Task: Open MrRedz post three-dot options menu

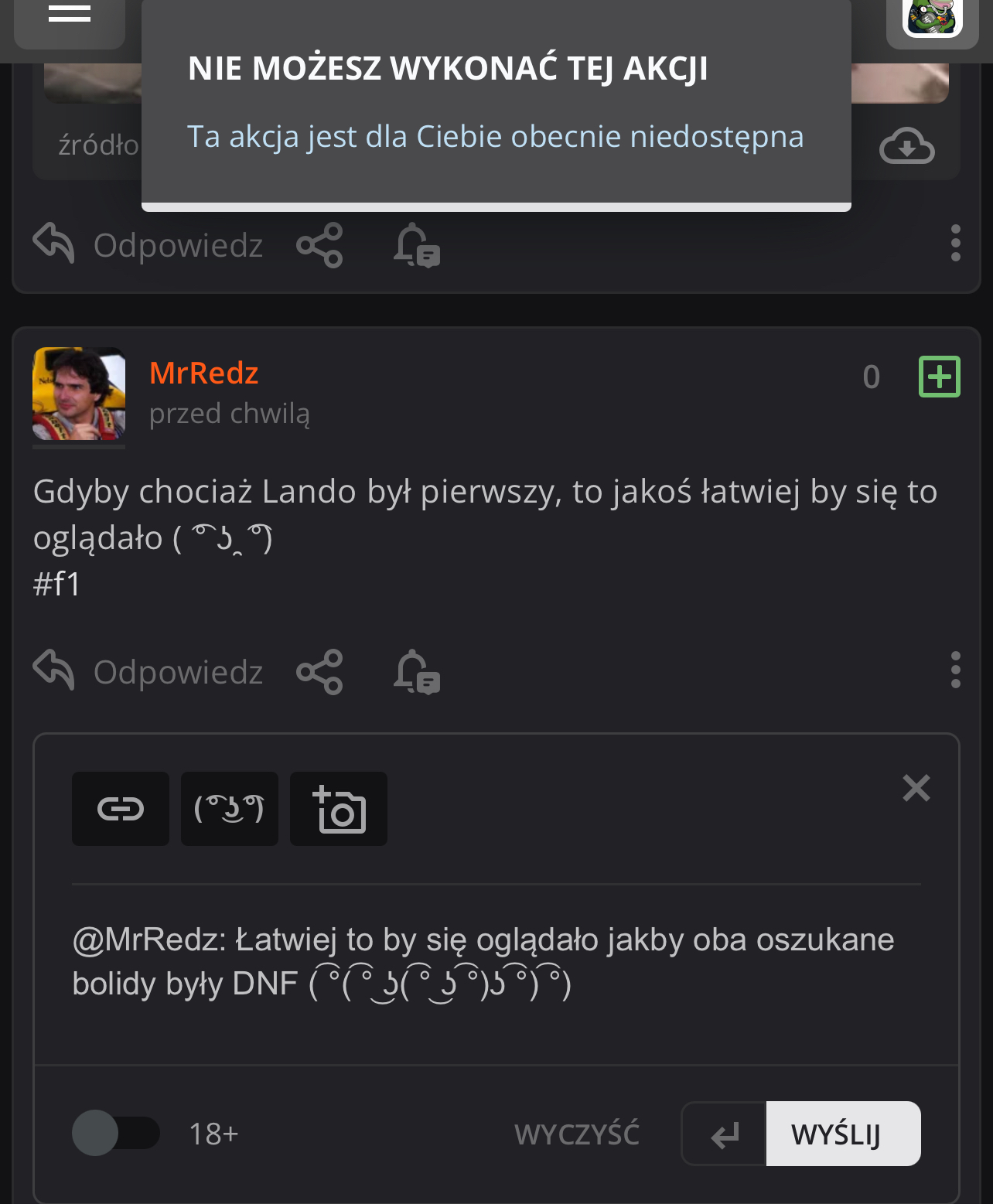Action: pyautogui.click(x=956, y=670)
